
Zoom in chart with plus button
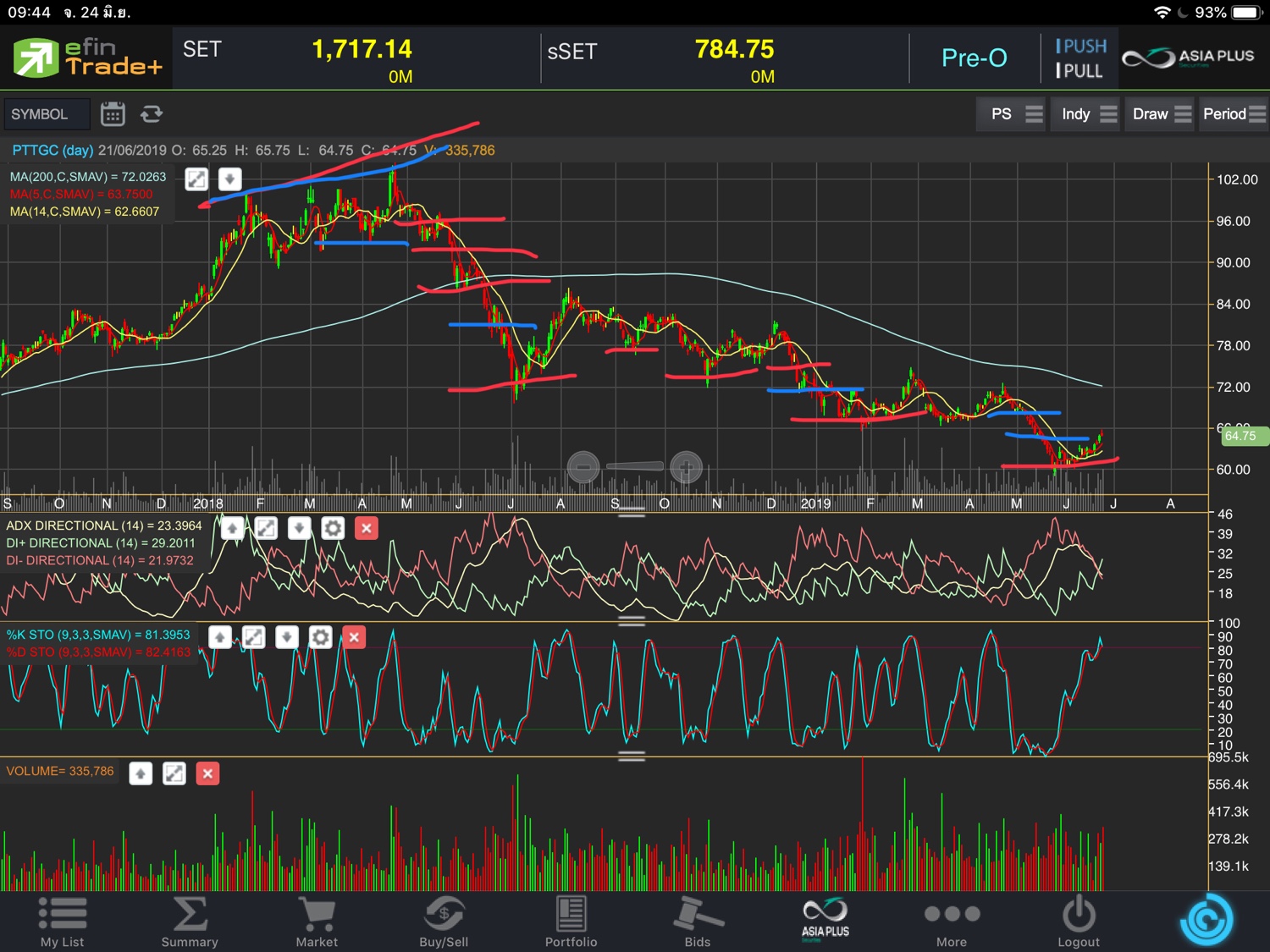point(686,466)
